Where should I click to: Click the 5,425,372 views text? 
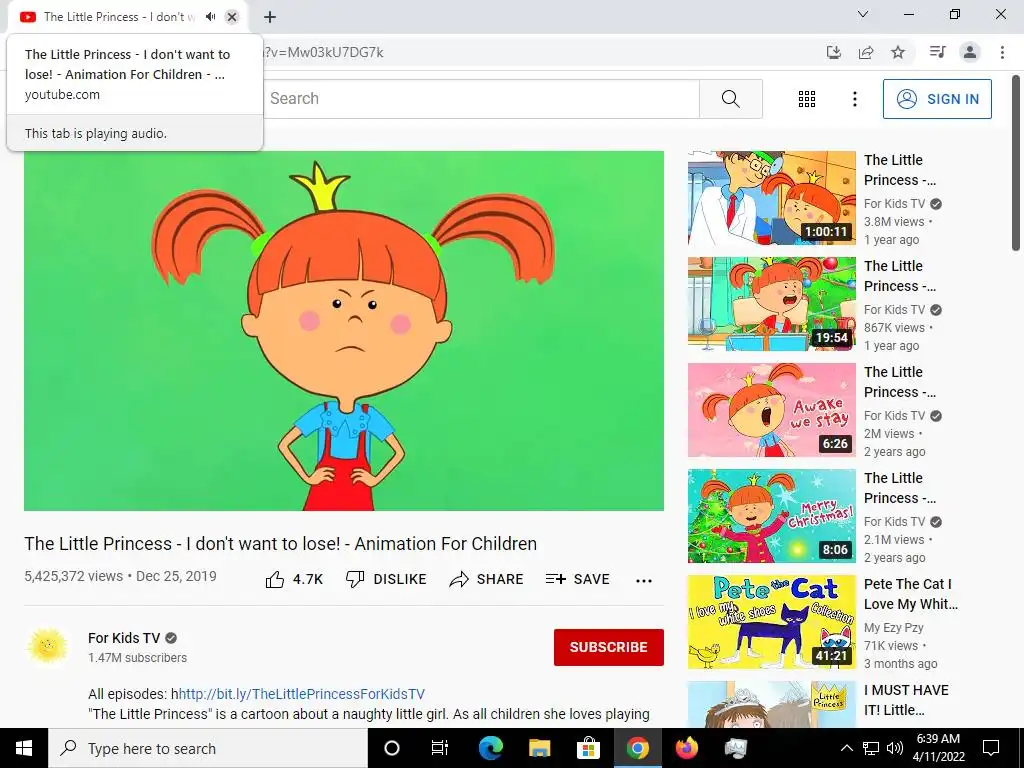73,576
